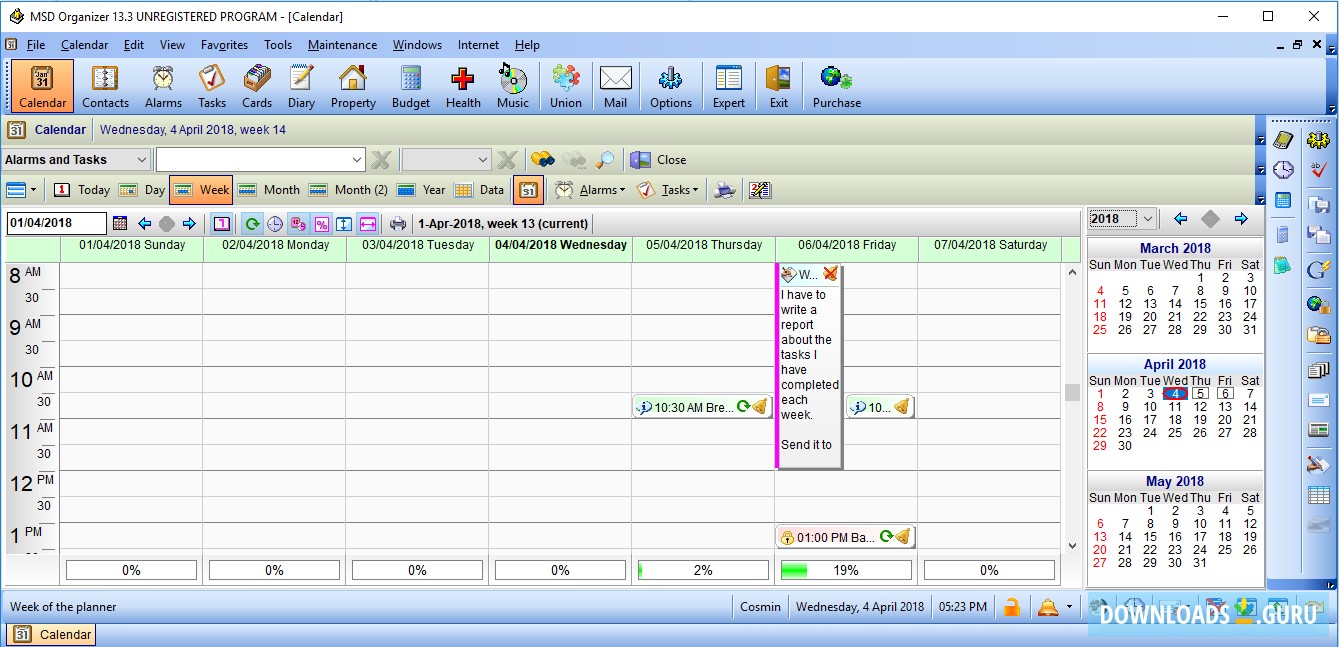Screen dimensions: 1339x647
Task: Click the Today button
Action: [x=82, y=190]
